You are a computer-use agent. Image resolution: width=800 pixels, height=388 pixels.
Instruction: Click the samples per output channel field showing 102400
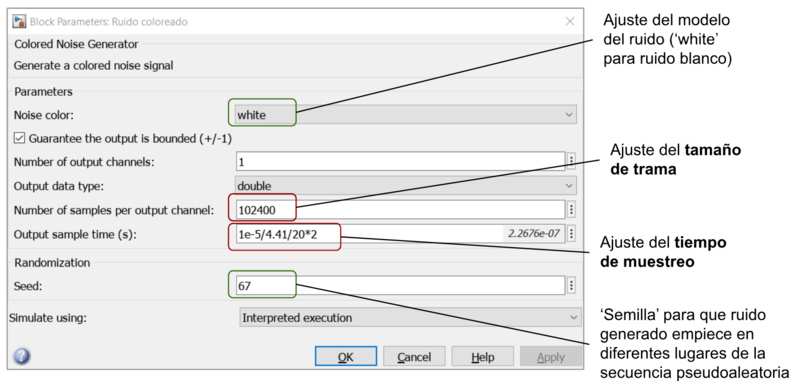(400, 209)
